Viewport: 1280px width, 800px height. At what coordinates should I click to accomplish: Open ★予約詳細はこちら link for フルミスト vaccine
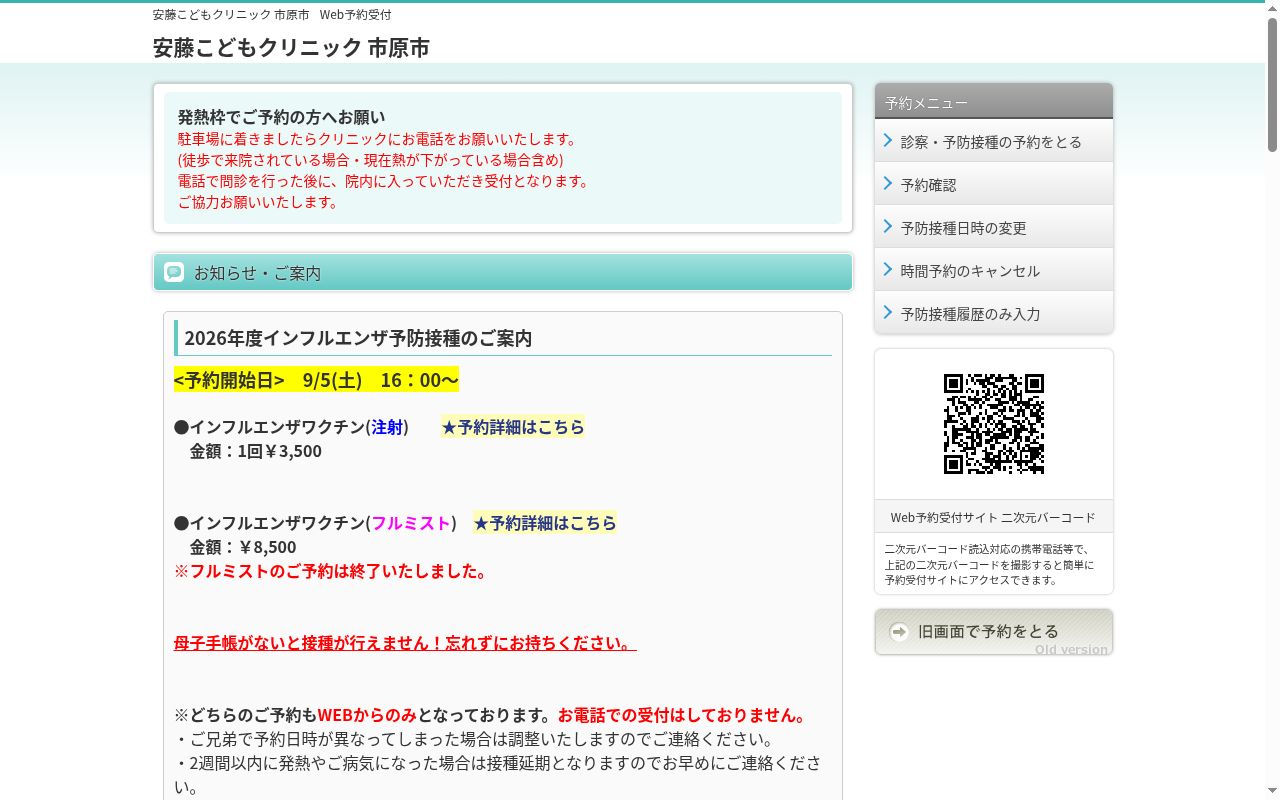coord(545,523)
